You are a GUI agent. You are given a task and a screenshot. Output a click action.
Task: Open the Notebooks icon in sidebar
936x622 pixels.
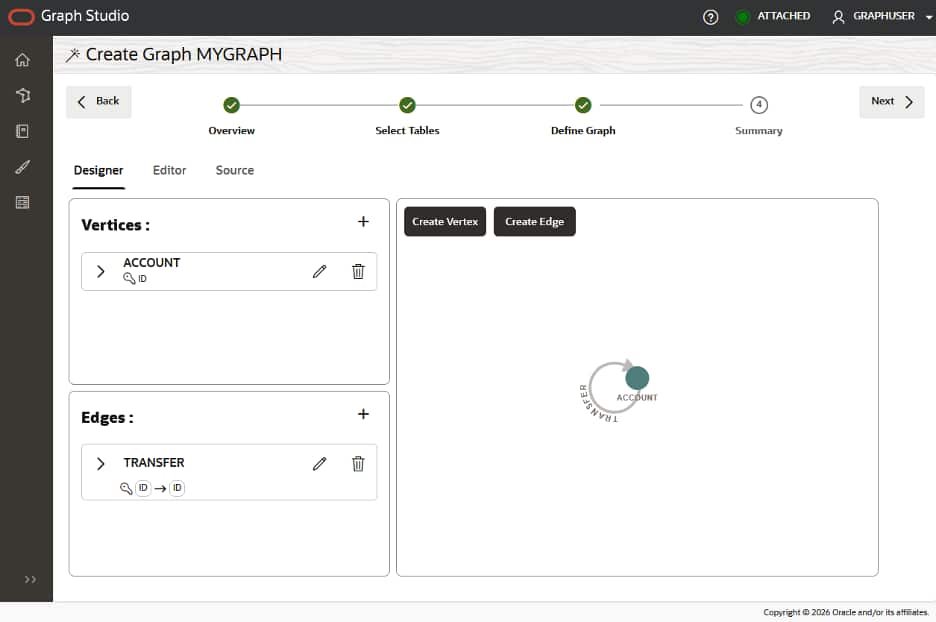tap(22, 131)
